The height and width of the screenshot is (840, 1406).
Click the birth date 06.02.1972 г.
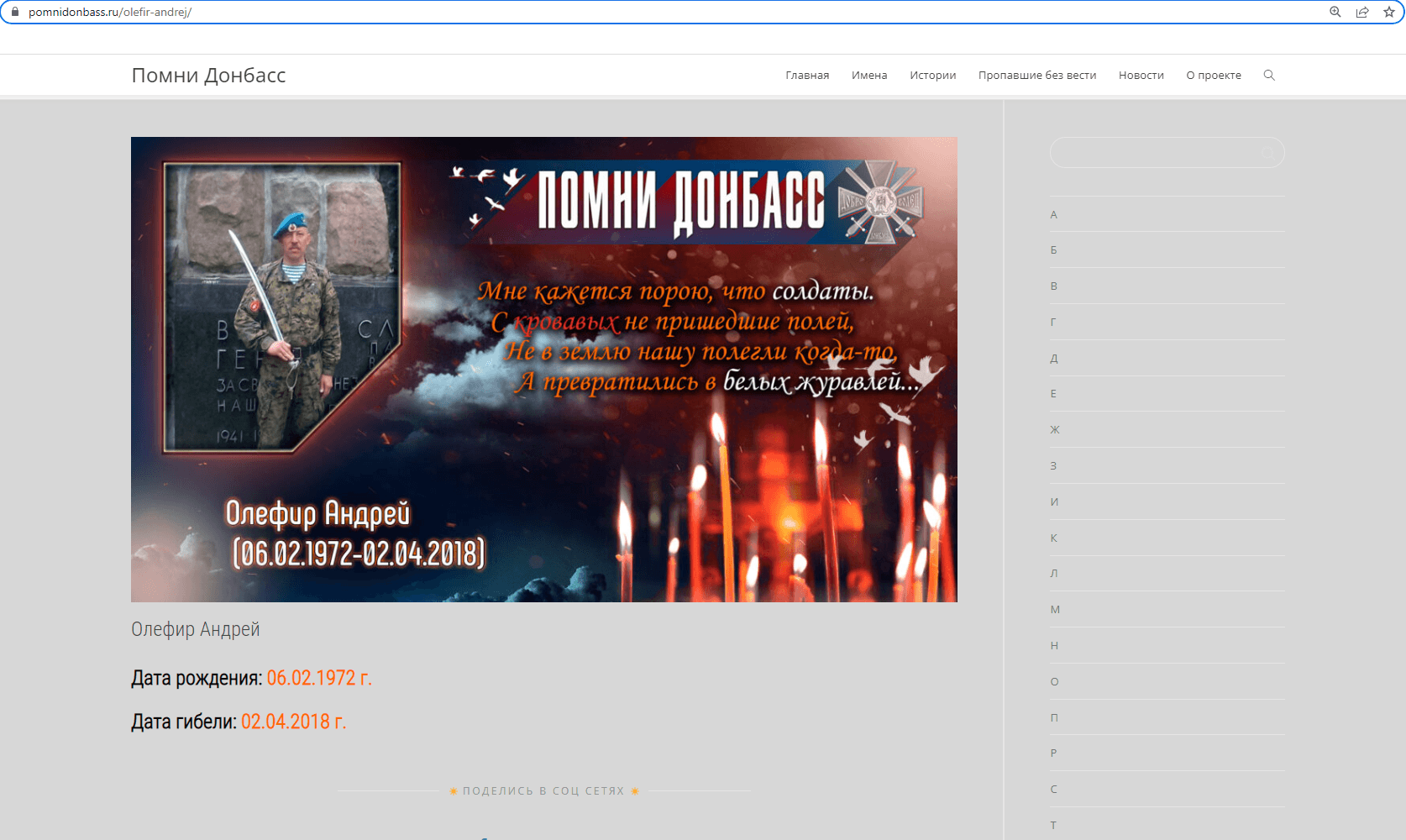pos(319,678)
